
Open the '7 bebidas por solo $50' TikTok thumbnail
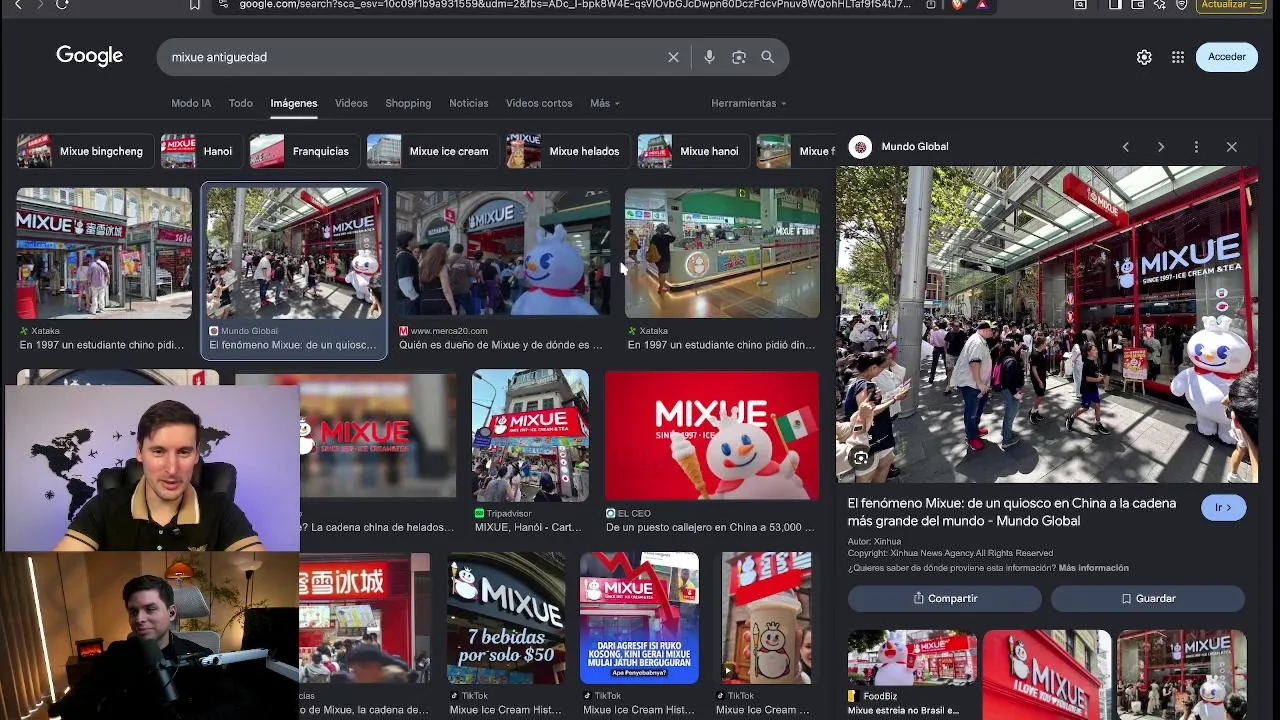[506, 618]
